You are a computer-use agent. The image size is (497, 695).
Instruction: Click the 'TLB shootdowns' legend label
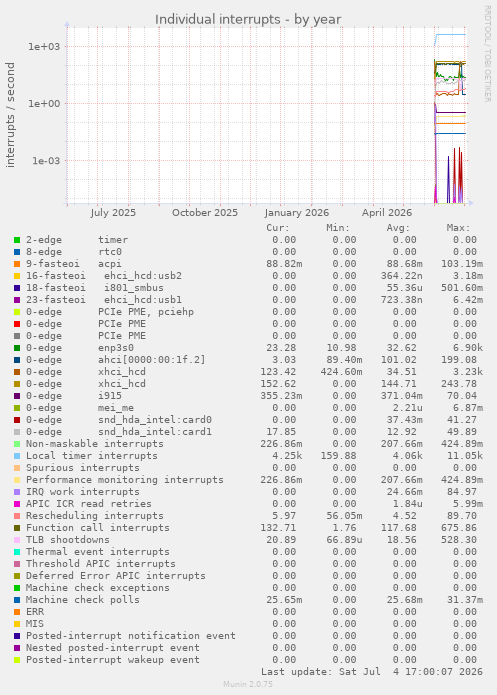67,540
